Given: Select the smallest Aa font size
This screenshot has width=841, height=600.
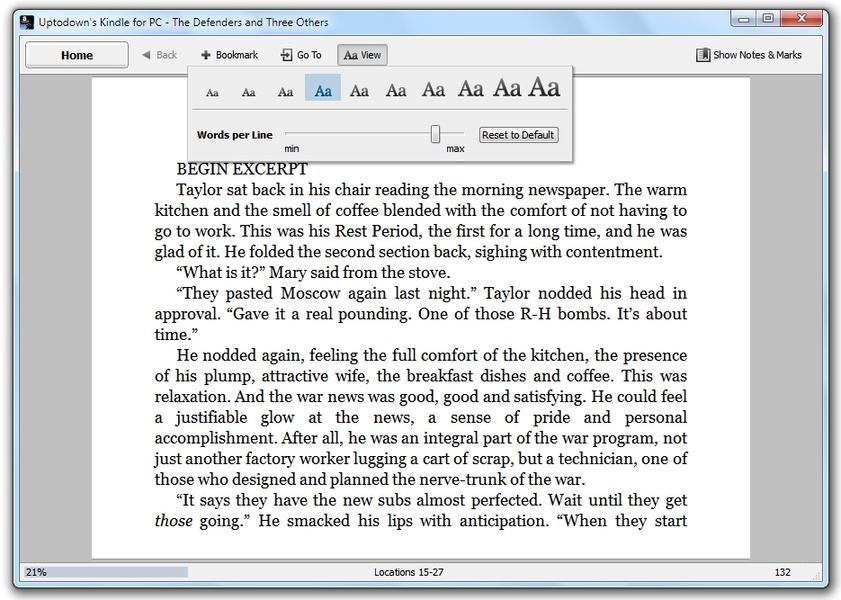Looking at the screenshot, I should pos(212,91).
